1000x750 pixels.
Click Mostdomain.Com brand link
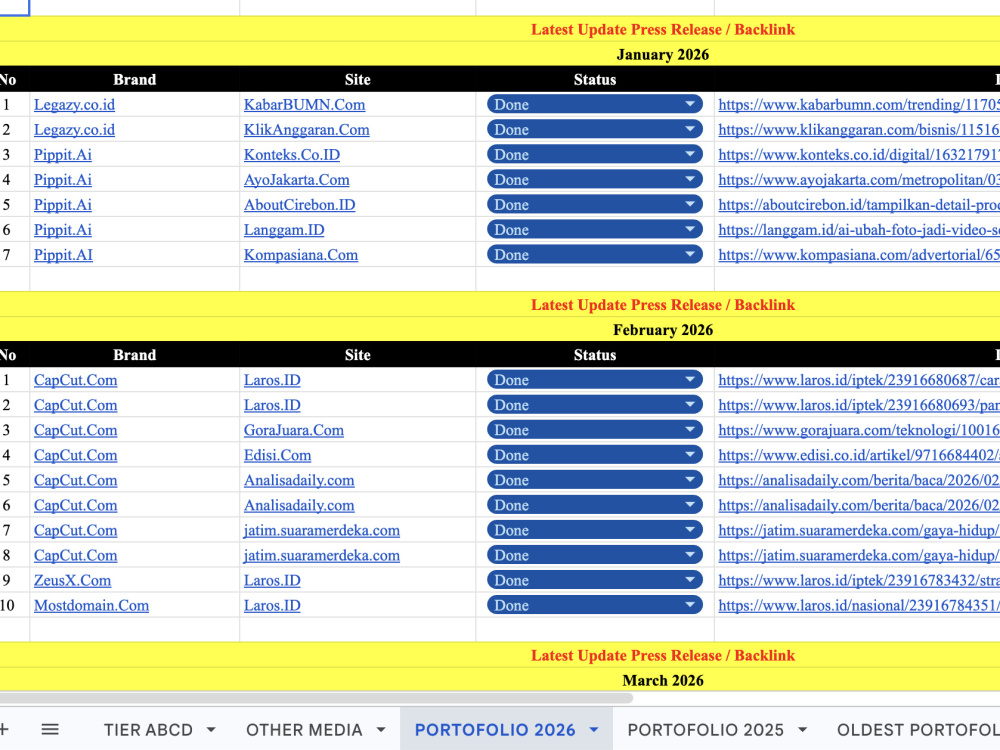(x=91, y=605)
